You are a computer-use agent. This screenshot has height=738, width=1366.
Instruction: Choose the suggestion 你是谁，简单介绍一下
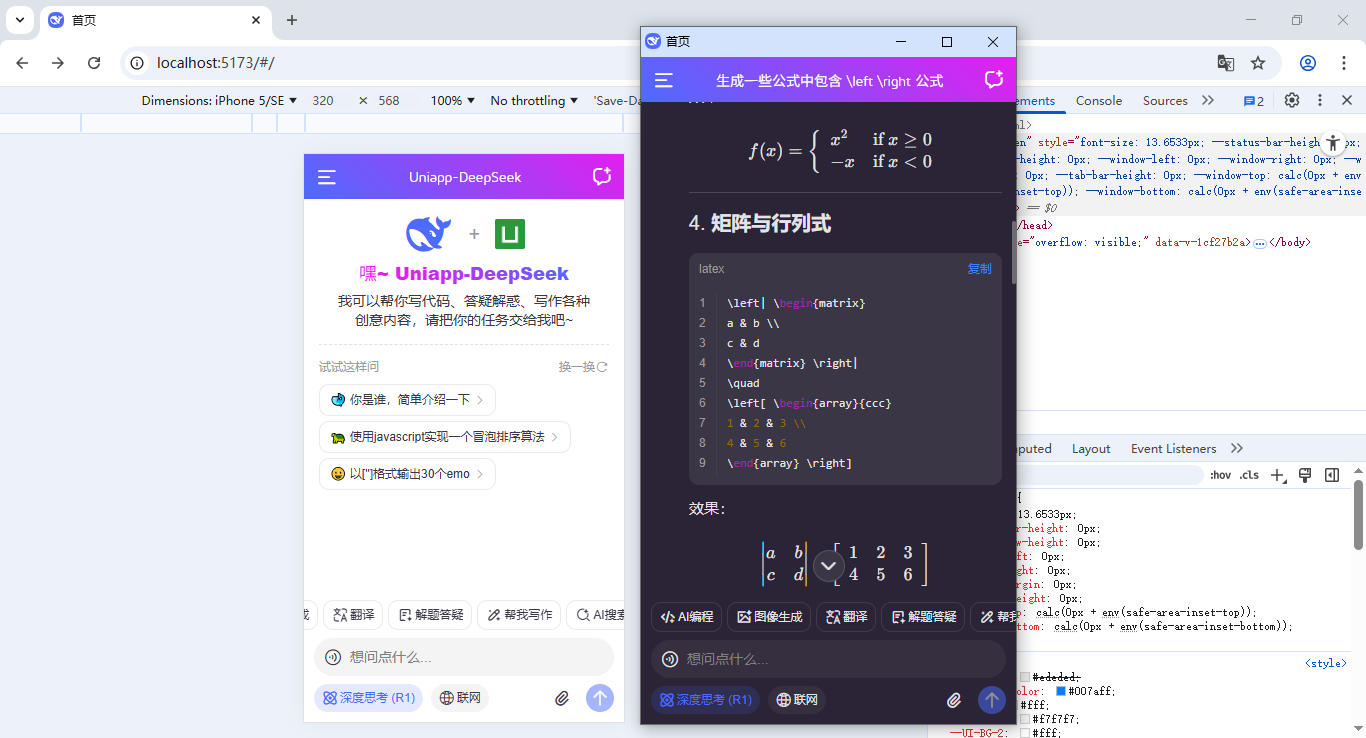pyautogui.click(x=407, y=400)
